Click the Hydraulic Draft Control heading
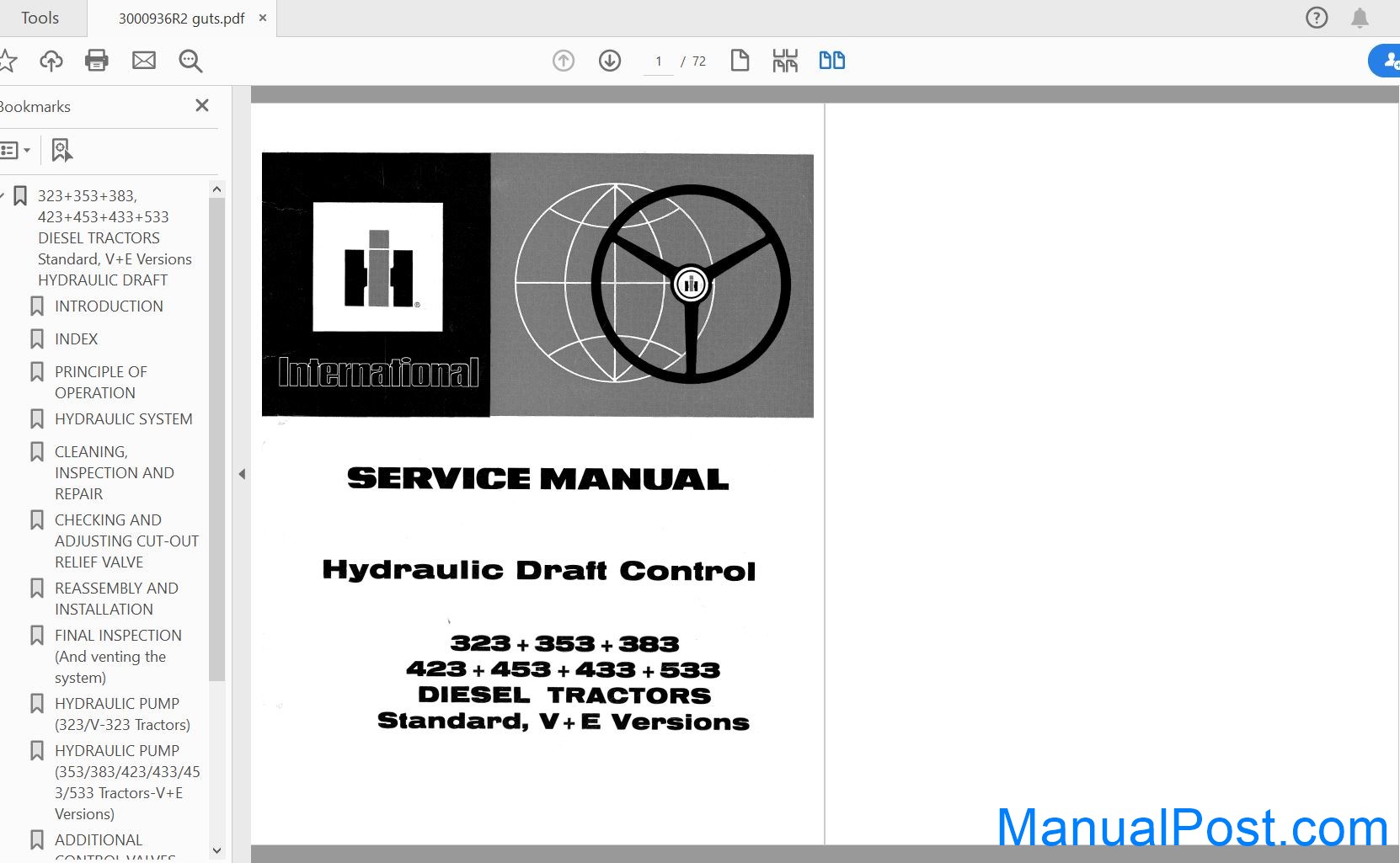The width and height of the screenshot is (1400, 863). pyautogui.click(x=539, y=570)
